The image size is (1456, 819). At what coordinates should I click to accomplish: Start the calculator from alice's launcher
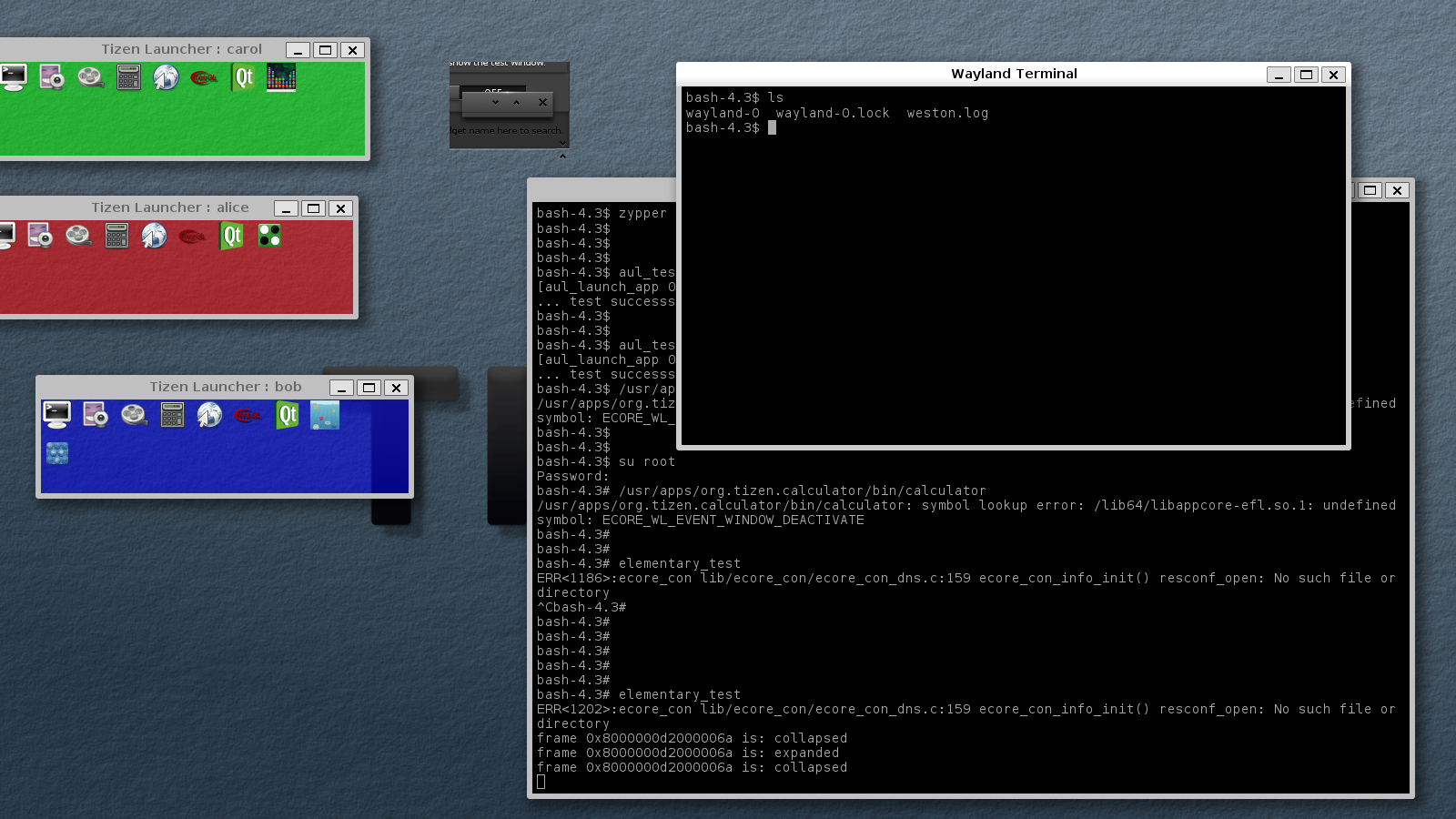tap(116, 236)
